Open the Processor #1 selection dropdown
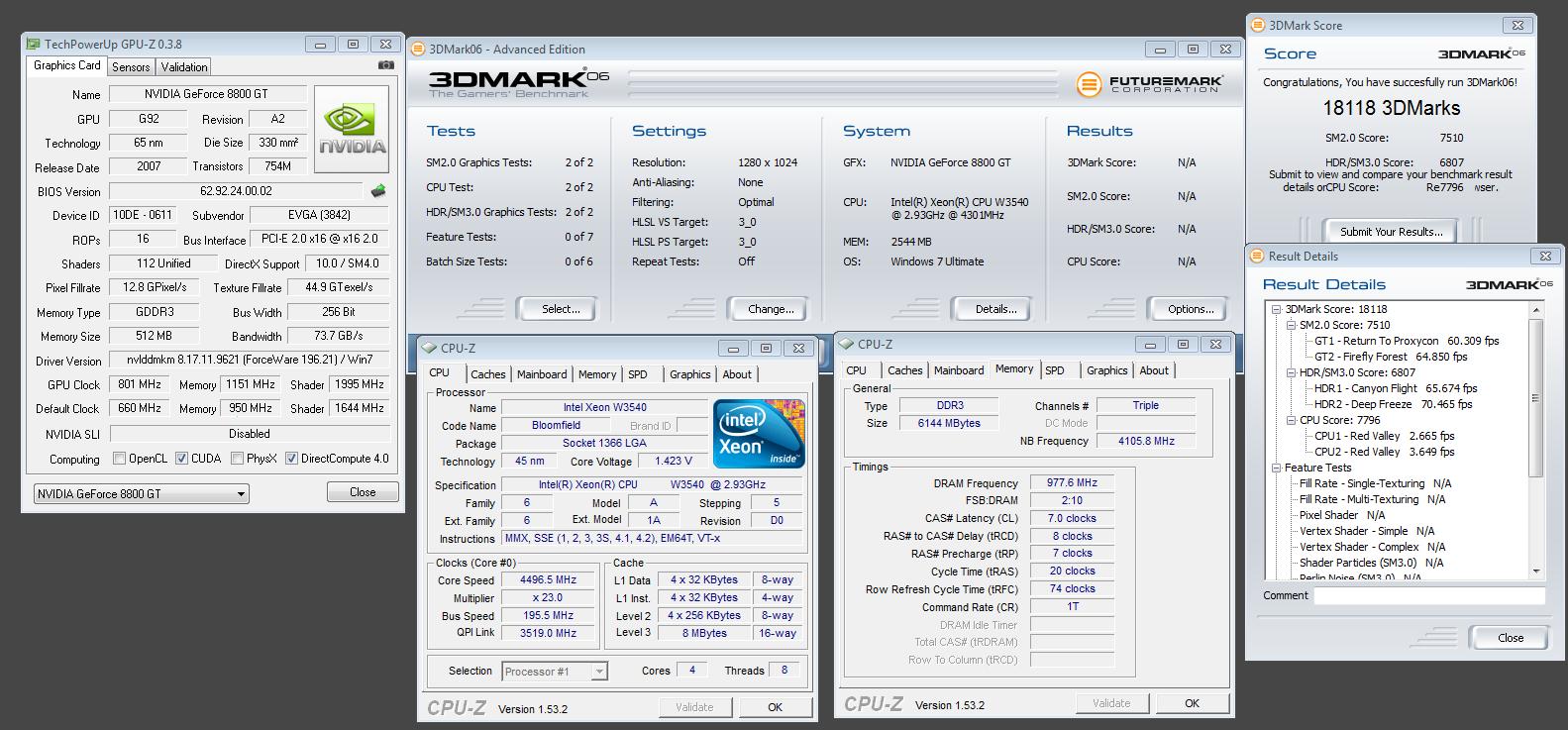This screenshot has height=730, width=1568. point(555,672)
